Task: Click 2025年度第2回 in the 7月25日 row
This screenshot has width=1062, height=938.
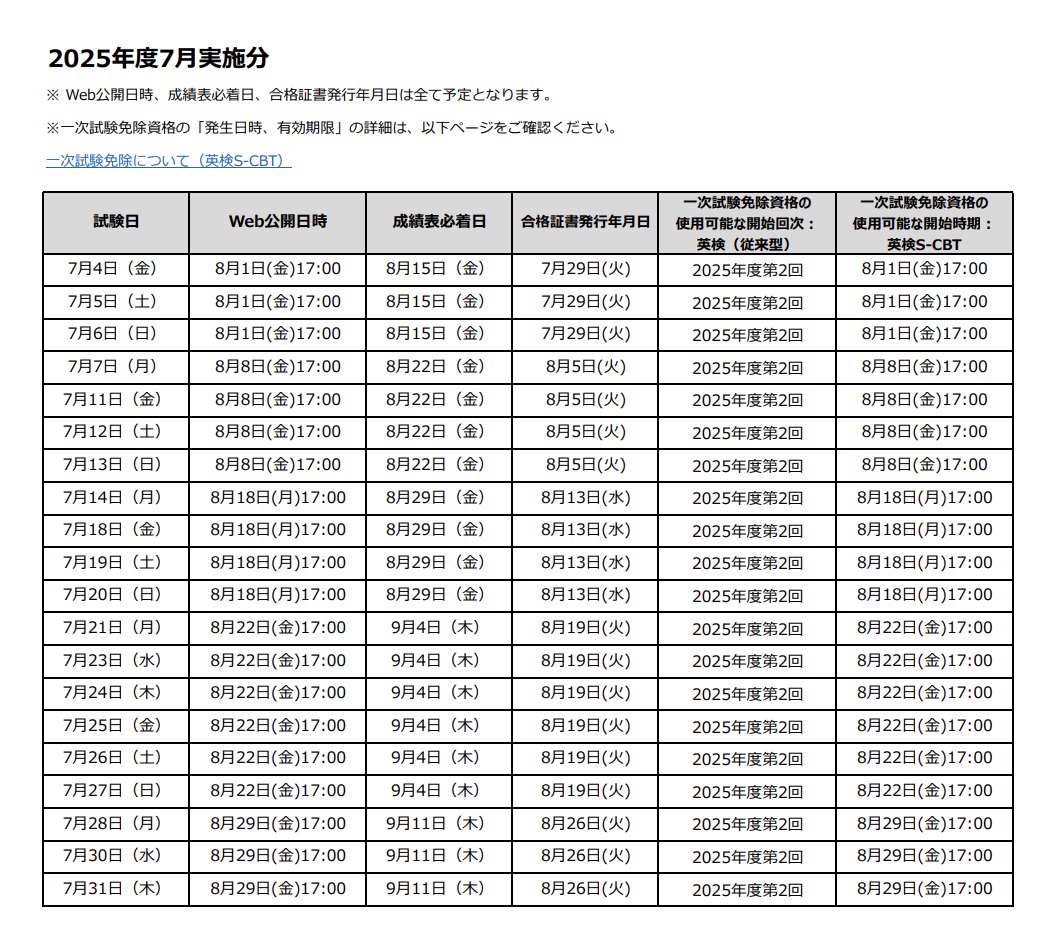Action: 747,727
